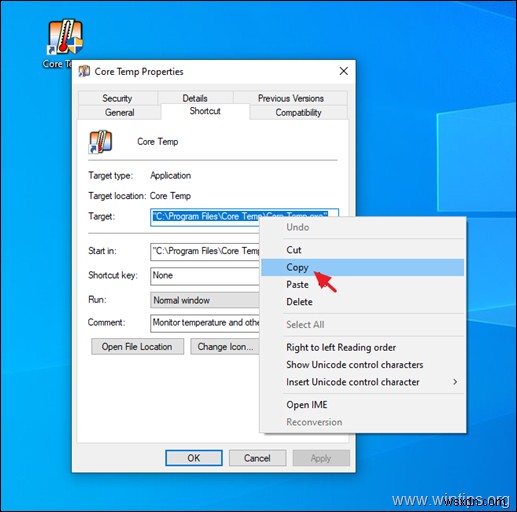Expand Insert Unicode control character submenu

(x=362, y=382)
